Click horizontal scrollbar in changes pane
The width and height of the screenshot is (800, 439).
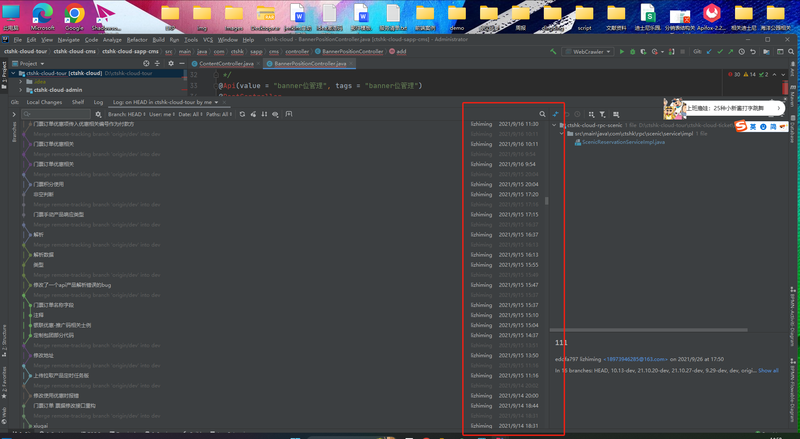648,330
